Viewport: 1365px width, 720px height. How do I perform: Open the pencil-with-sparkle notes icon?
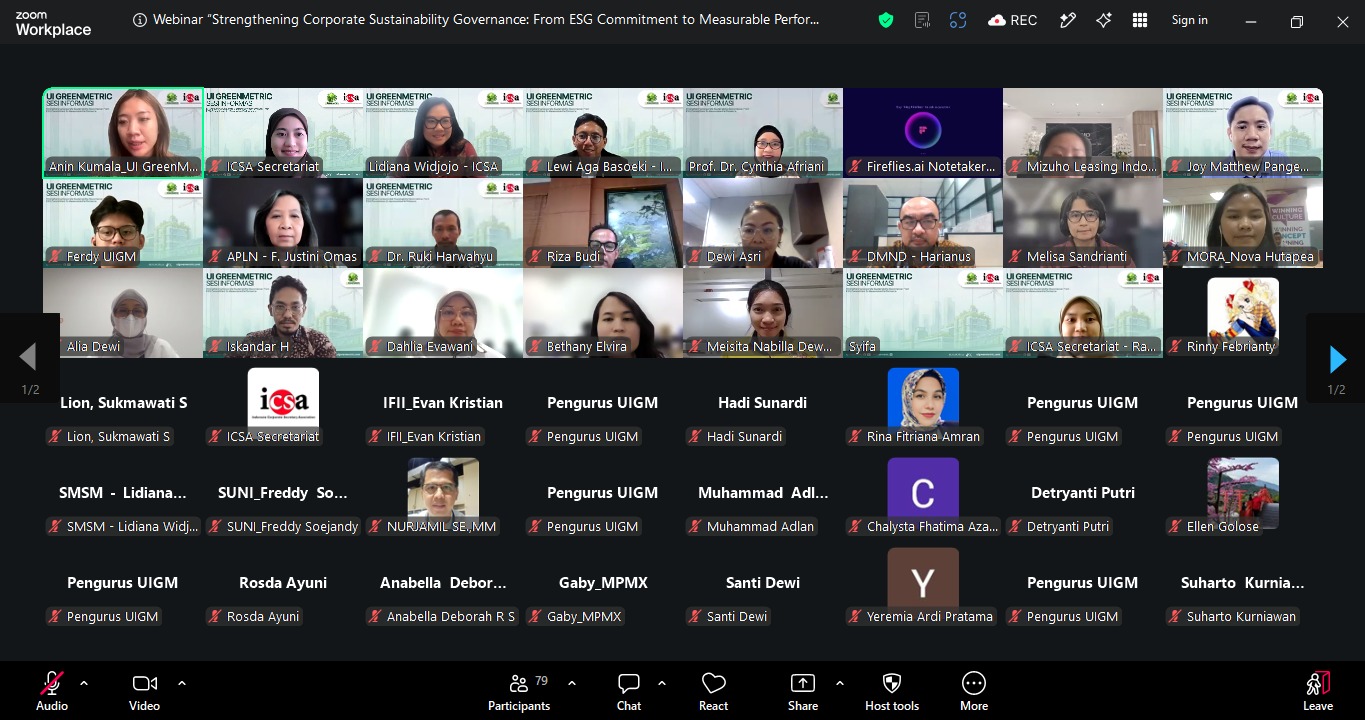pyautogui.click(x=1068, y=20)
